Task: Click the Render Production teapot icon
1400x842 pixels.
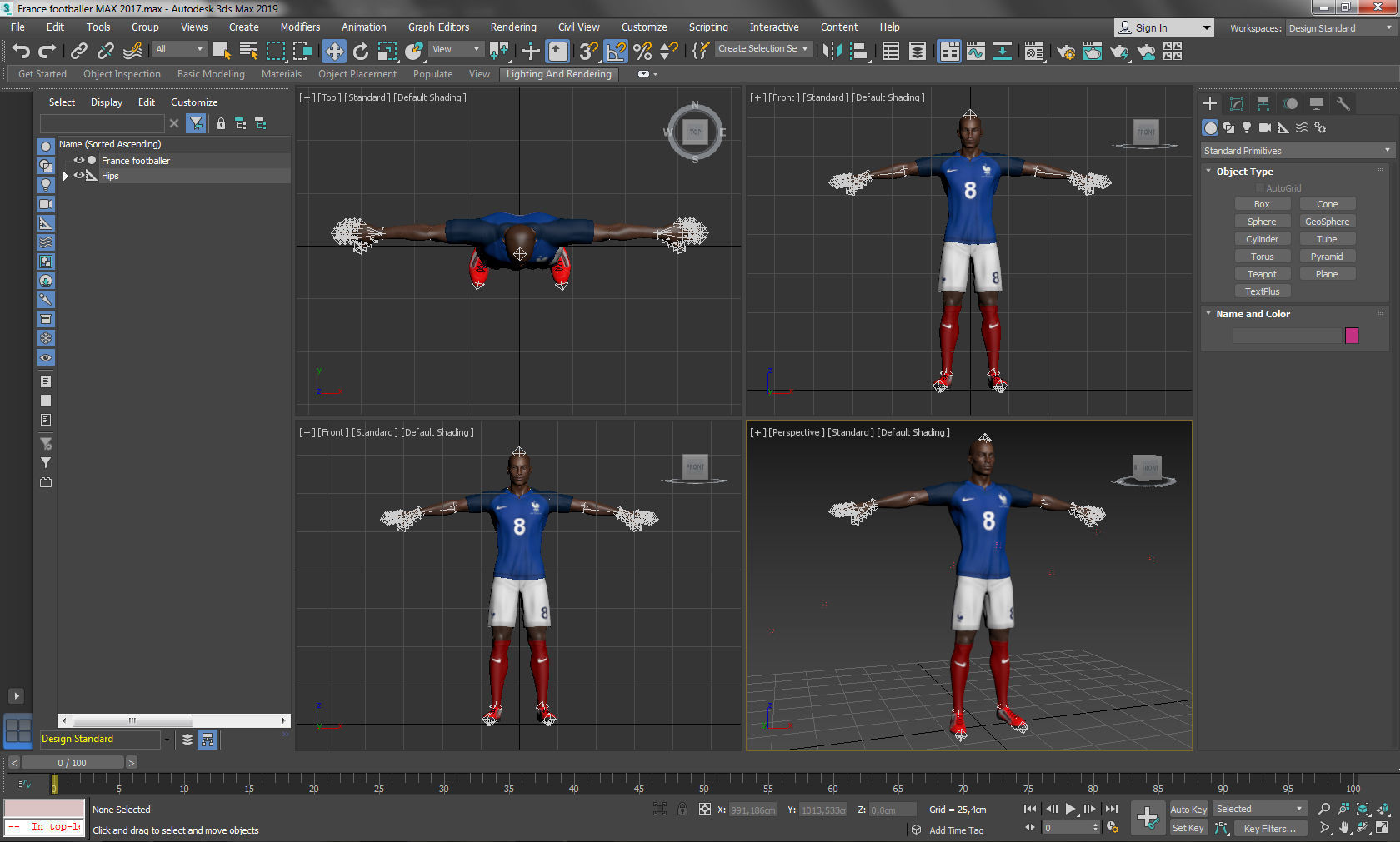Action: pyautogui.click(x=1119, y=52)
